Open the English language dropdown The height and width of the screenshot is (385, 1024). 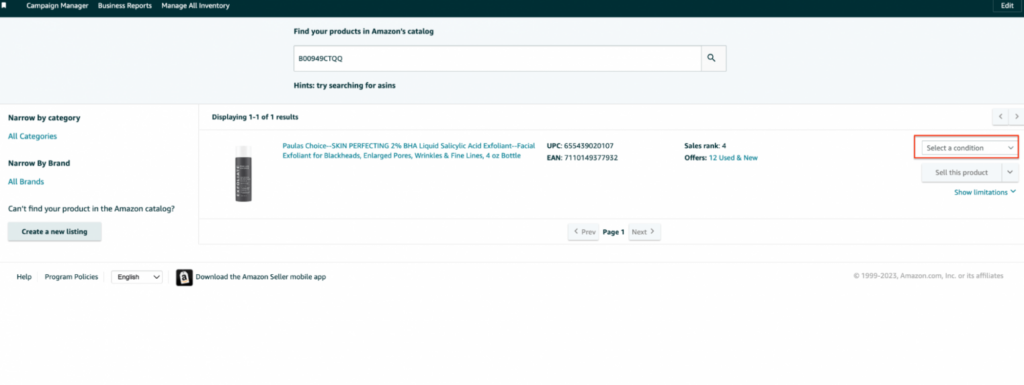coord(136,277)
